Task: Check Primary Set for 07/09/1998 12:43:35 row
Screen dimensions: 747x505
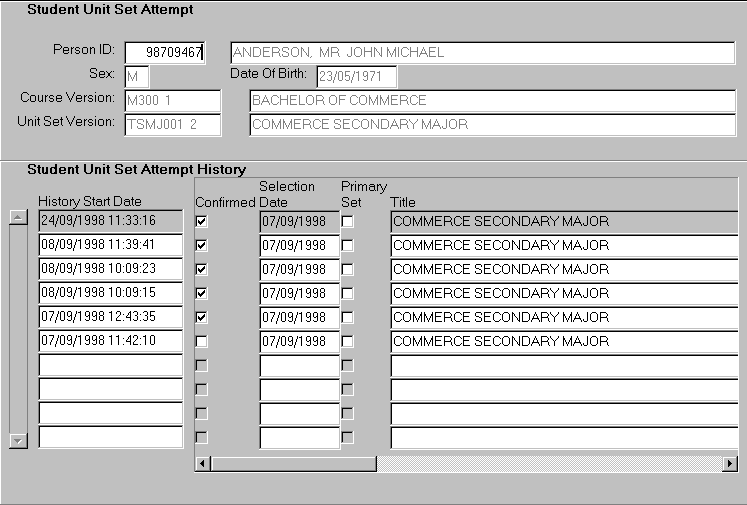Action: (347, 317)
